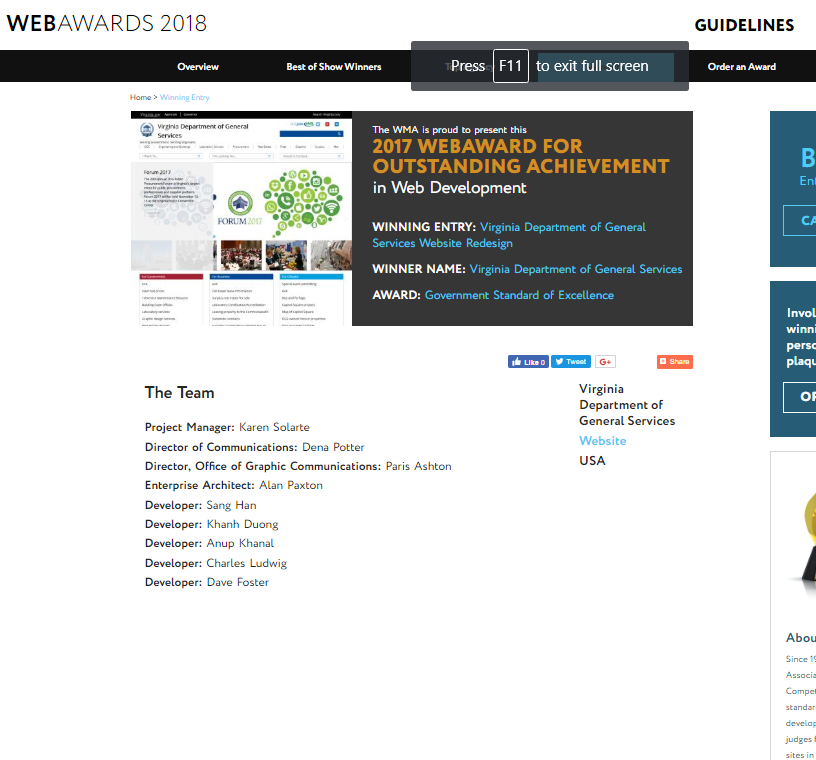Click the Facebook Like button
Viewport: 816px width, 760px height.
528,362
